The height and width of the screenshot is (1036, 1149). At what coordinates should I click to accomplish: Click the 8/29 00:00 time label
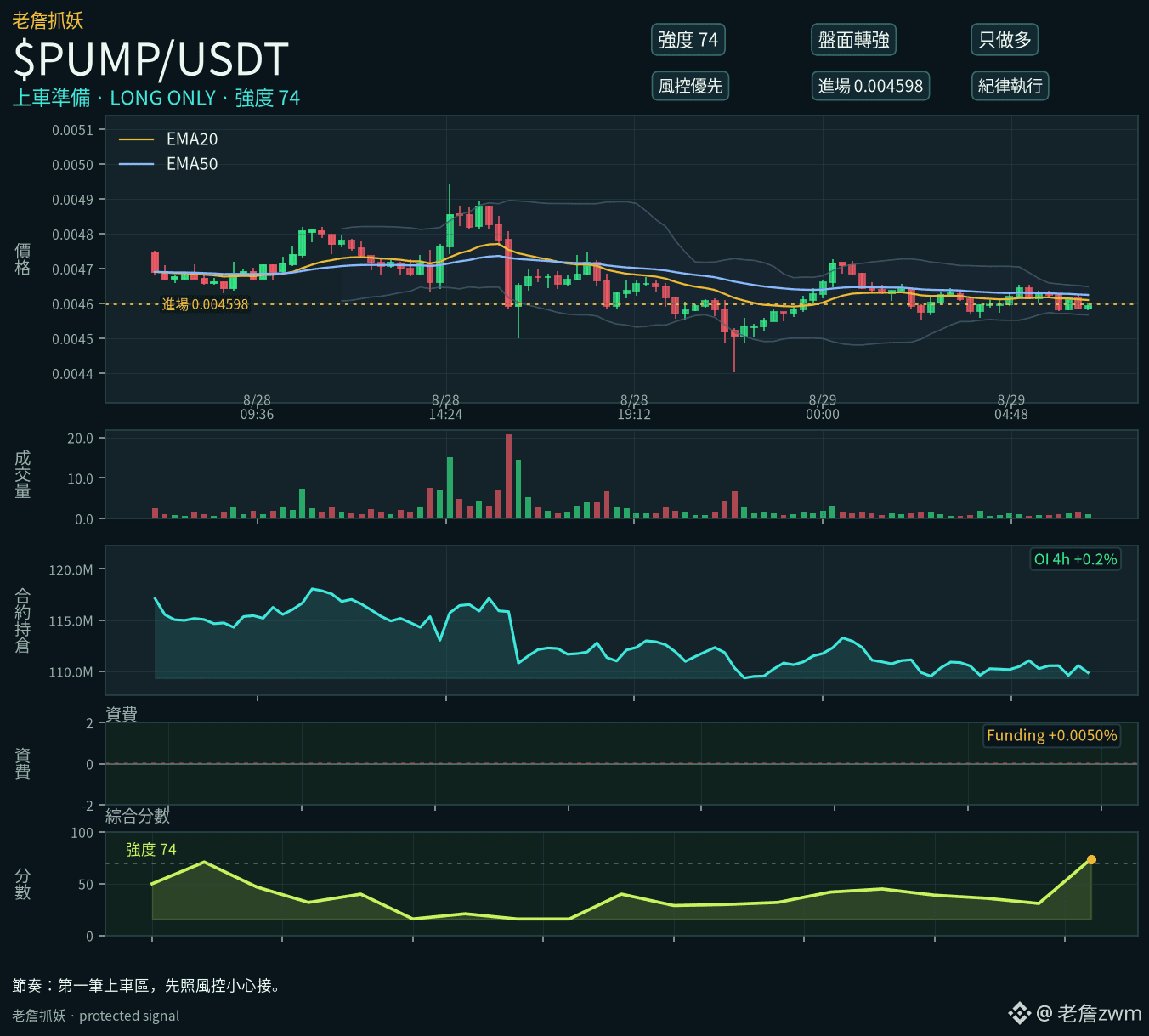coord(823,407)
